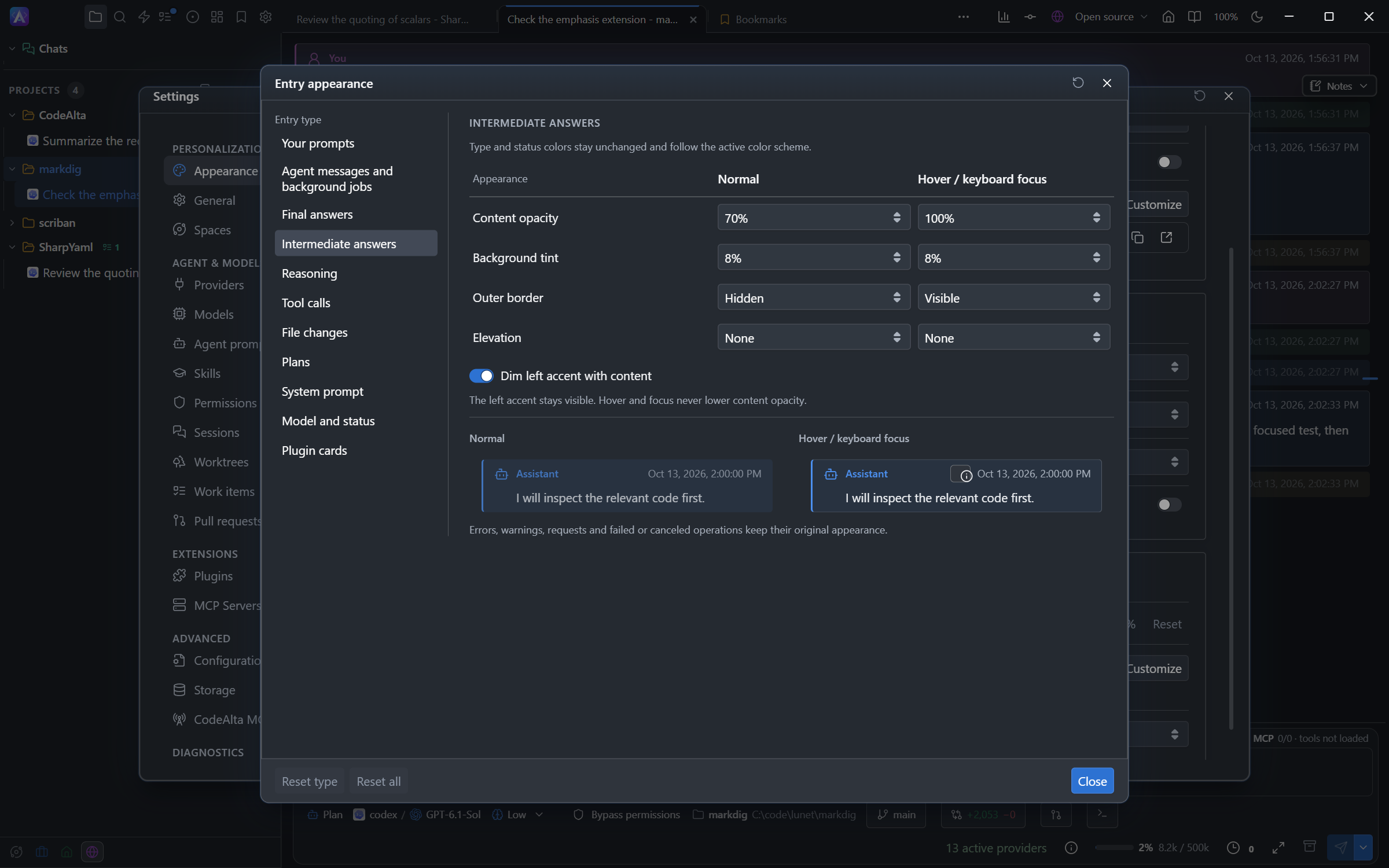The height and width of the screenshot is (868, 1389).
Task: Open the bookmark icon in the top toolbar
Action: tap(241, 17)
